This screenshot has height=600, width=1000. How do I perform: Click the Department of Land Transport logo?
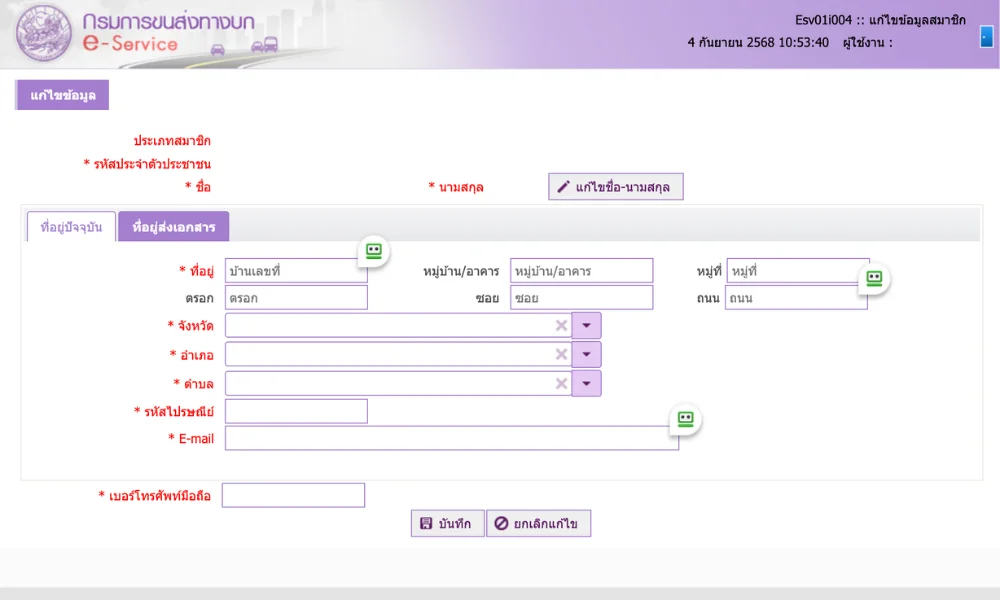43,34
